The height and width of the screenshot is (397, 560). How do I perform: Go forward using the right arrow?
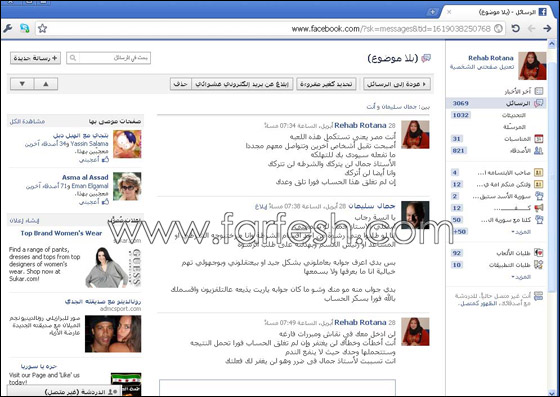pyautogui.click(x=547, y=28)
